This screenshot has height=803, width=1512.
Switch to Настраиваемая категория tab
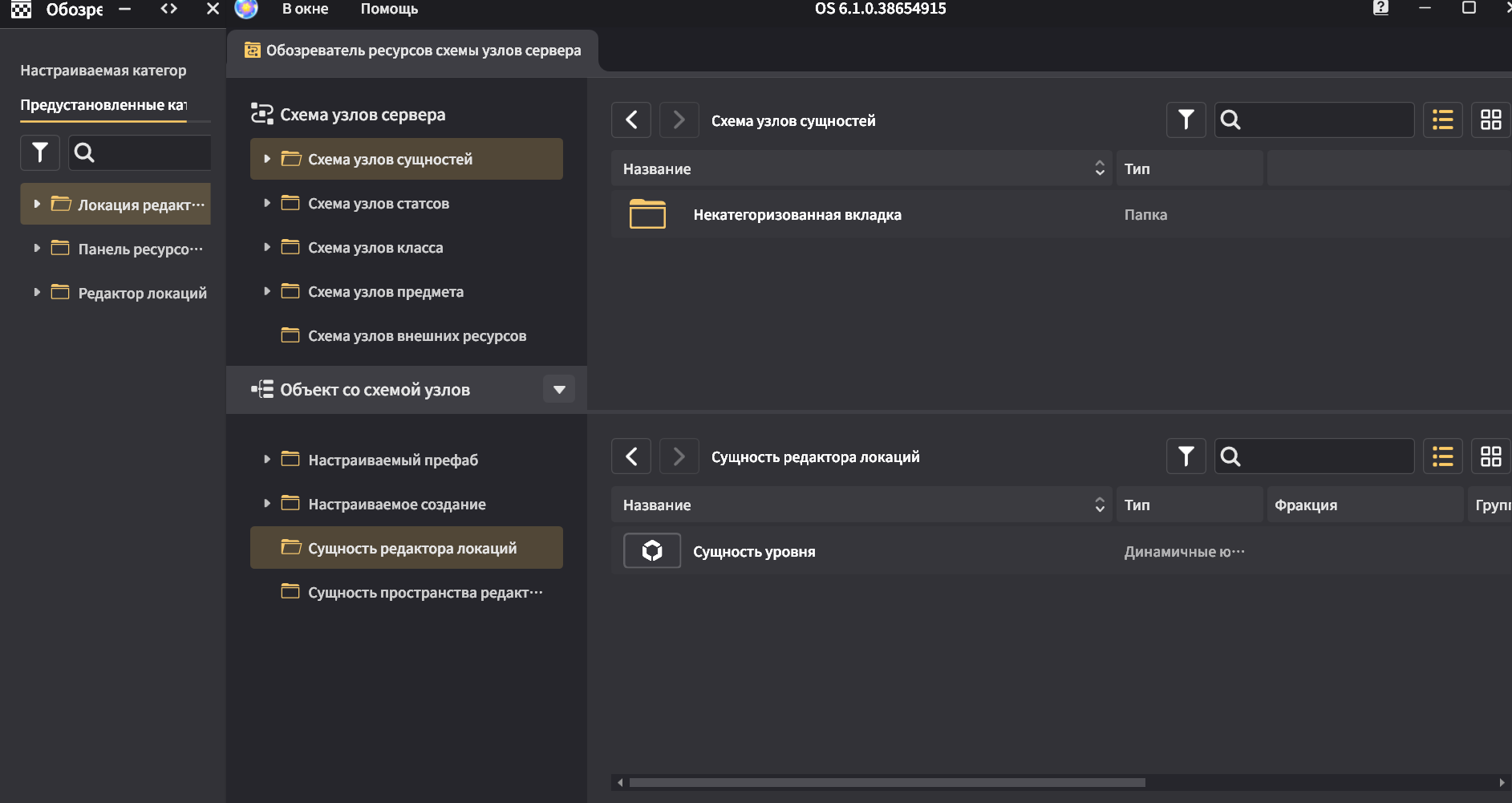(103, 71)
